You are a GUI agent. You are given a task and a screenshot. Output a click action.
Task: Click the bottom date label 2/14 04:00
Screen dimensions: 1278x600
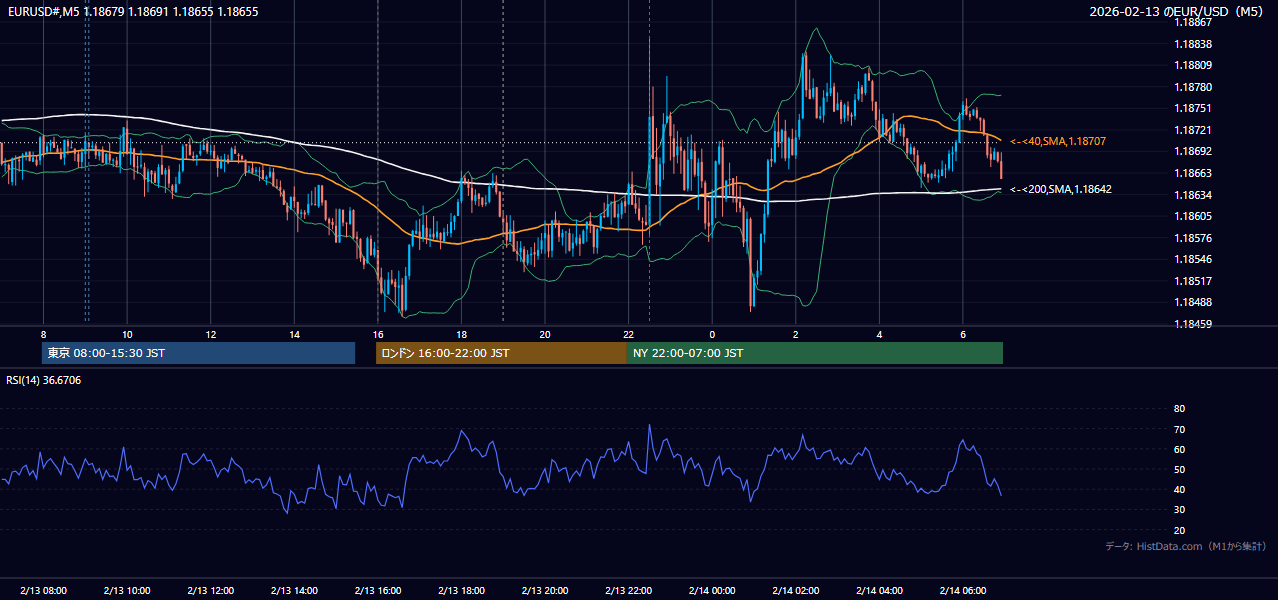(879, 590)
